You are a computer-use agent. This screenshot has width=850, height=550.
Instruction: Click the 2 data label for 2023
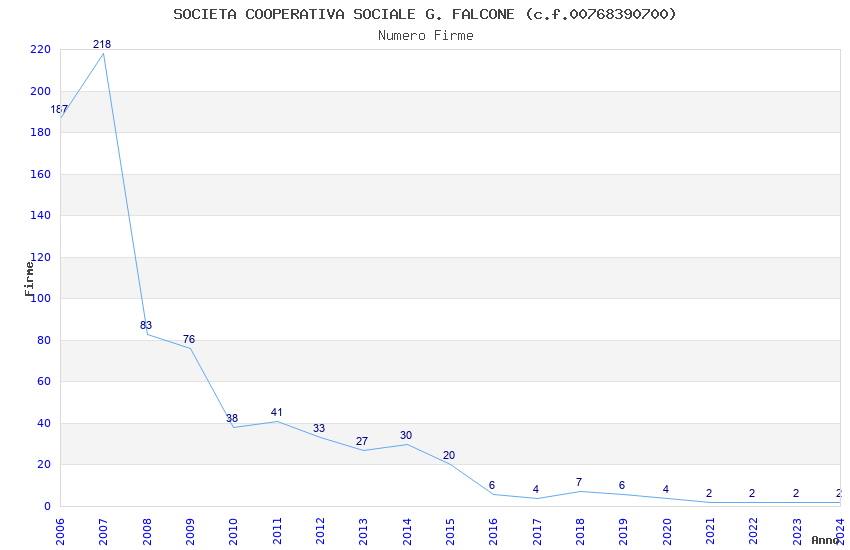tap(796, 493)
